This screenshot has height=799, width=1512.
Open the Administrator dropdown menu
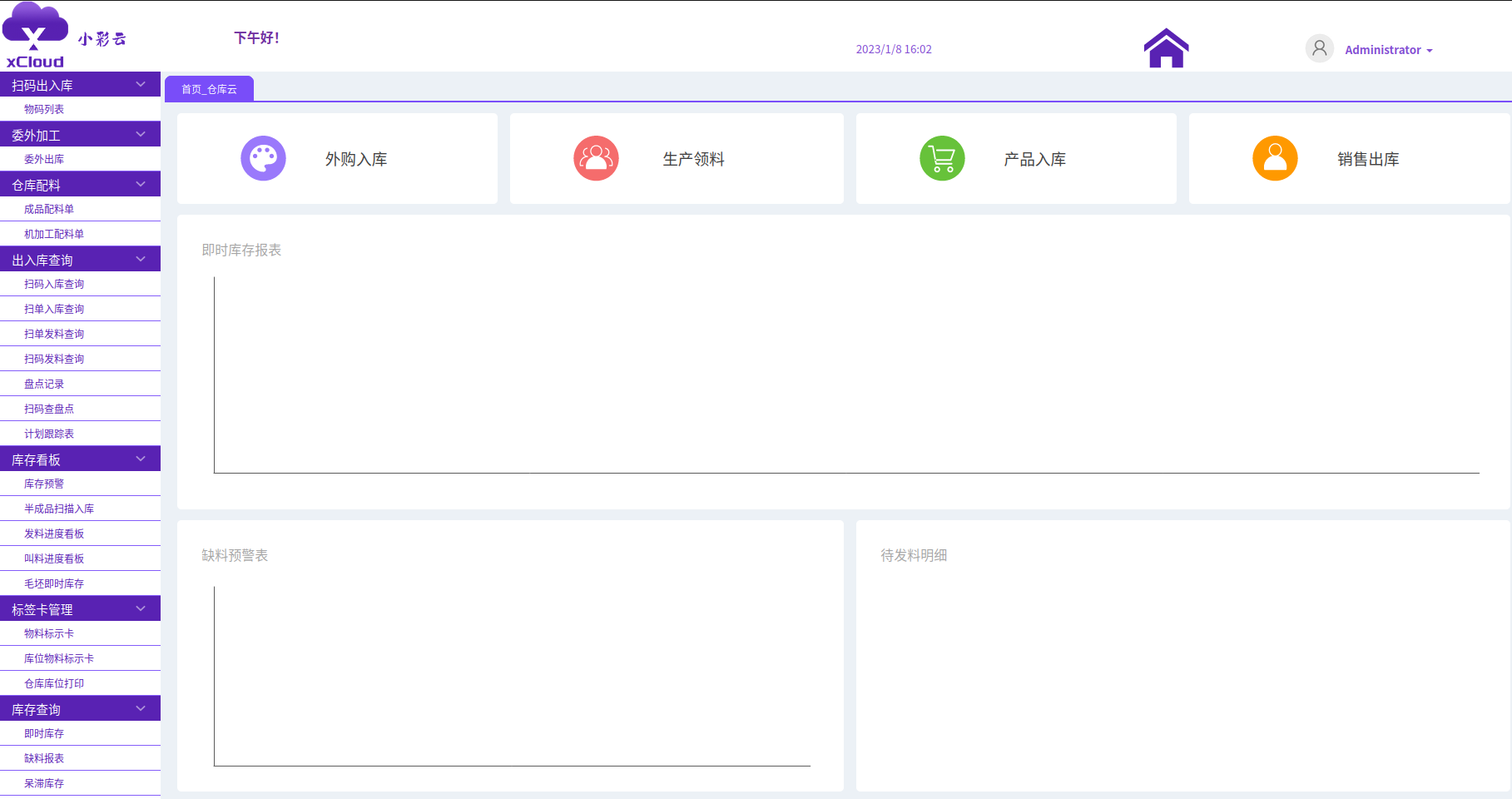click(x=1389, y=50)
